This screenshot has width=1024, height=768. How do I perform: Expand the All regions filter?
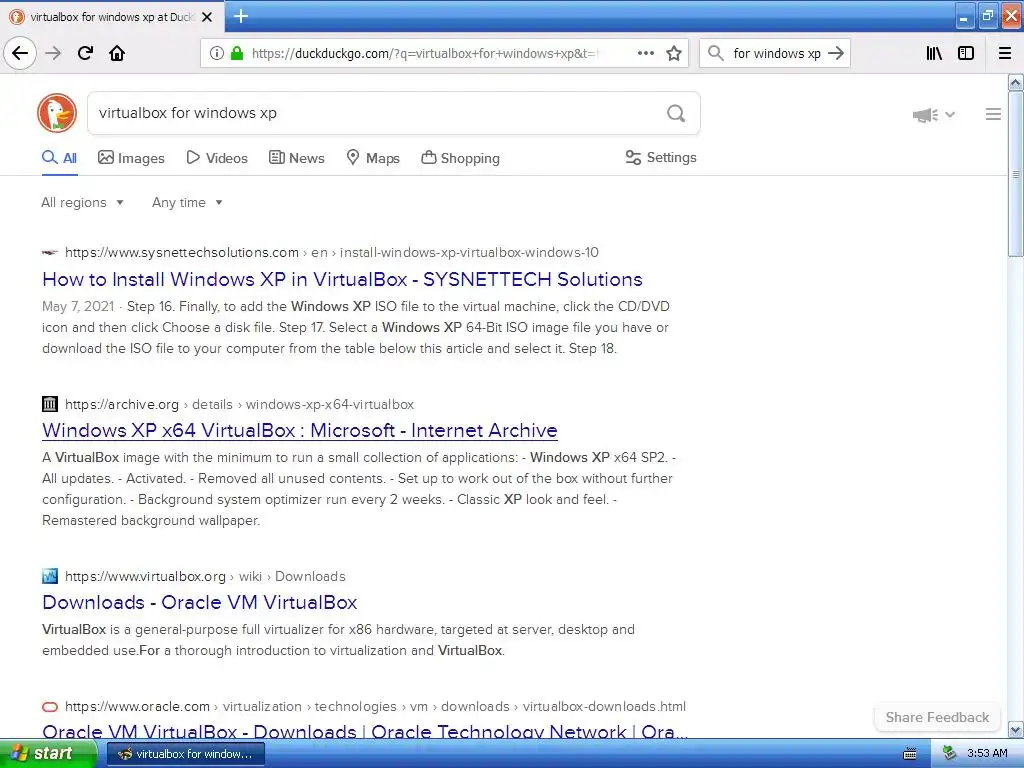[82, 202]
